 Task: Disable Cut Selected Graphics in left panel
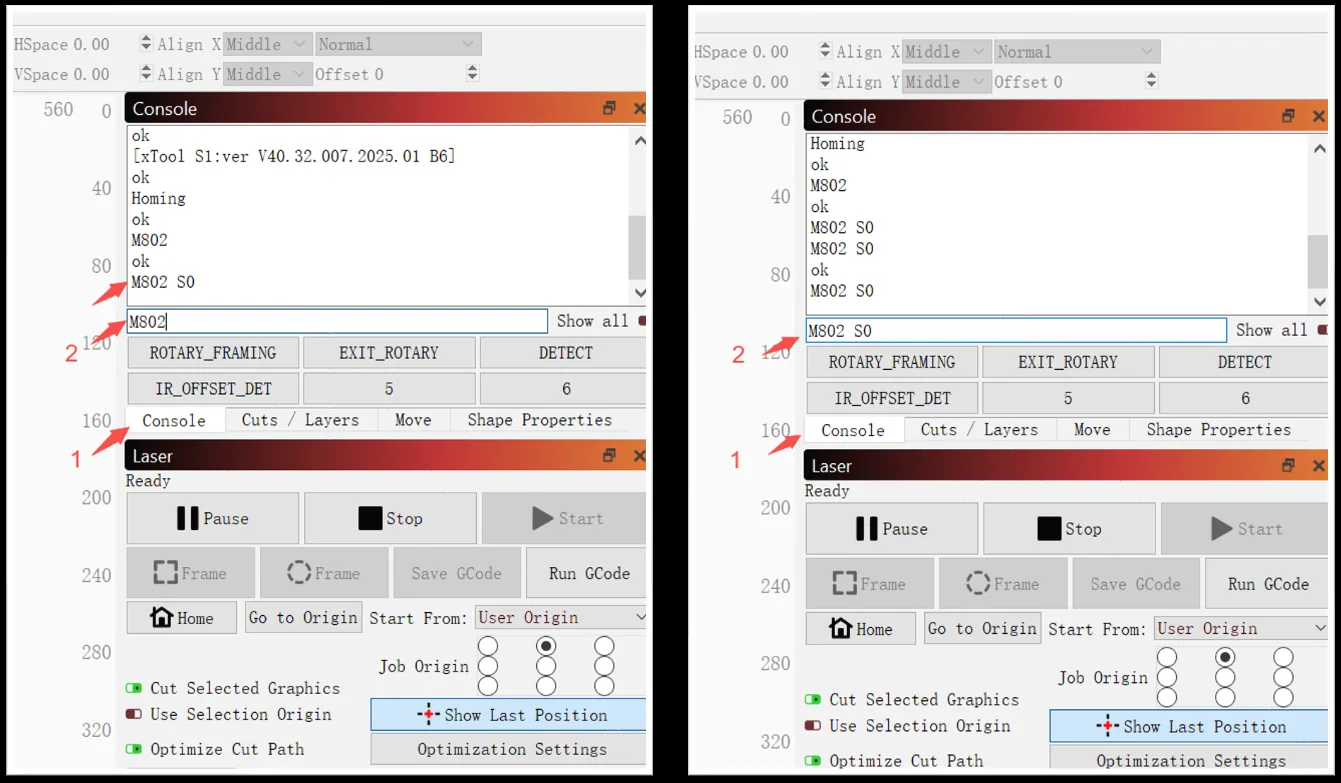[x=134, y=688]
